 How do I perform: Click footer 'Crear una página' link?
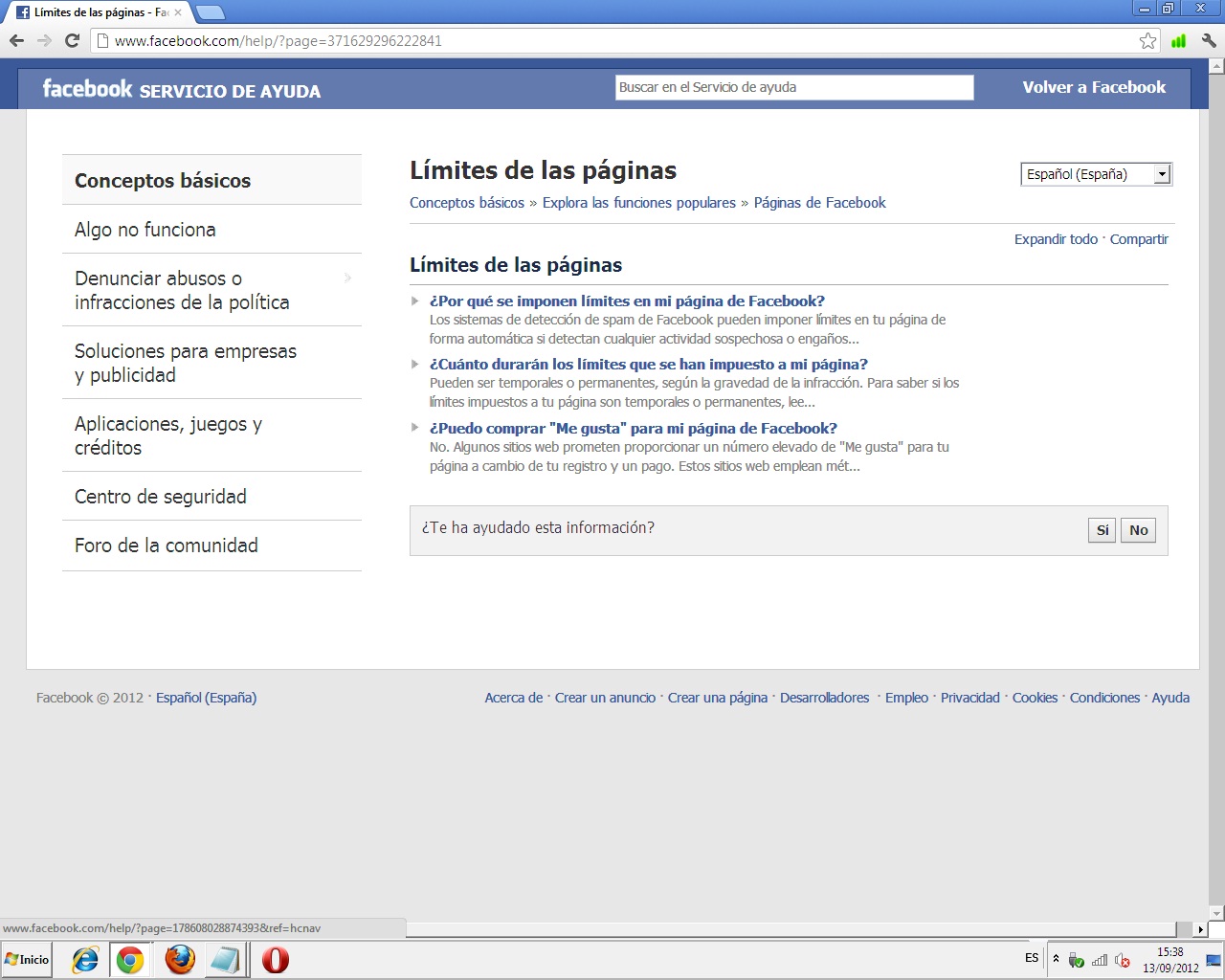[x=718, y=698]
